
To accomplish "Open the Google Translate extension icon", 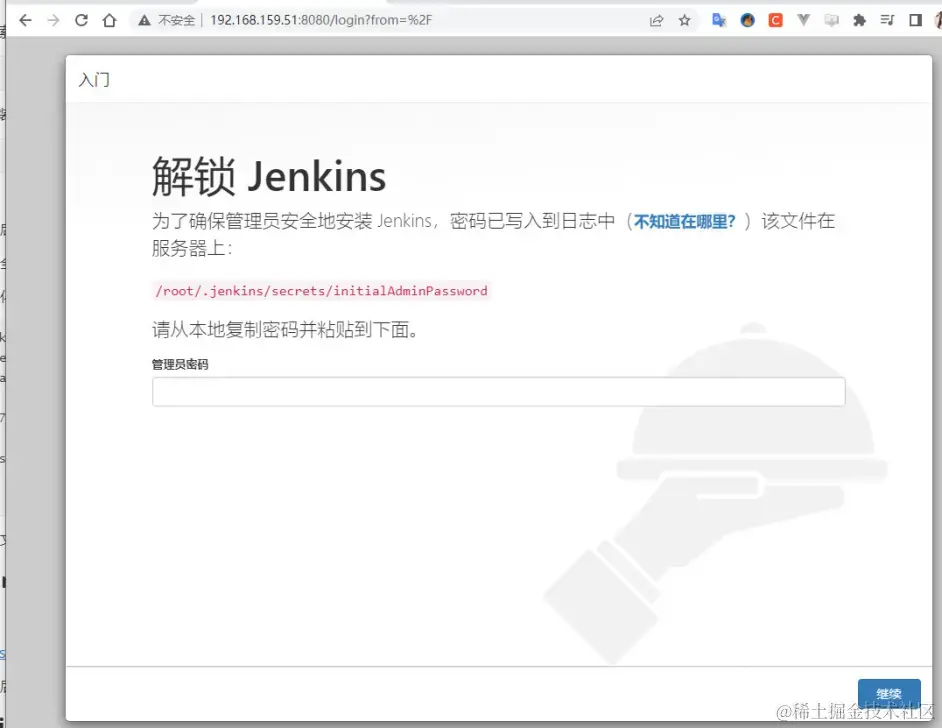I will click(x=719, y=20).
